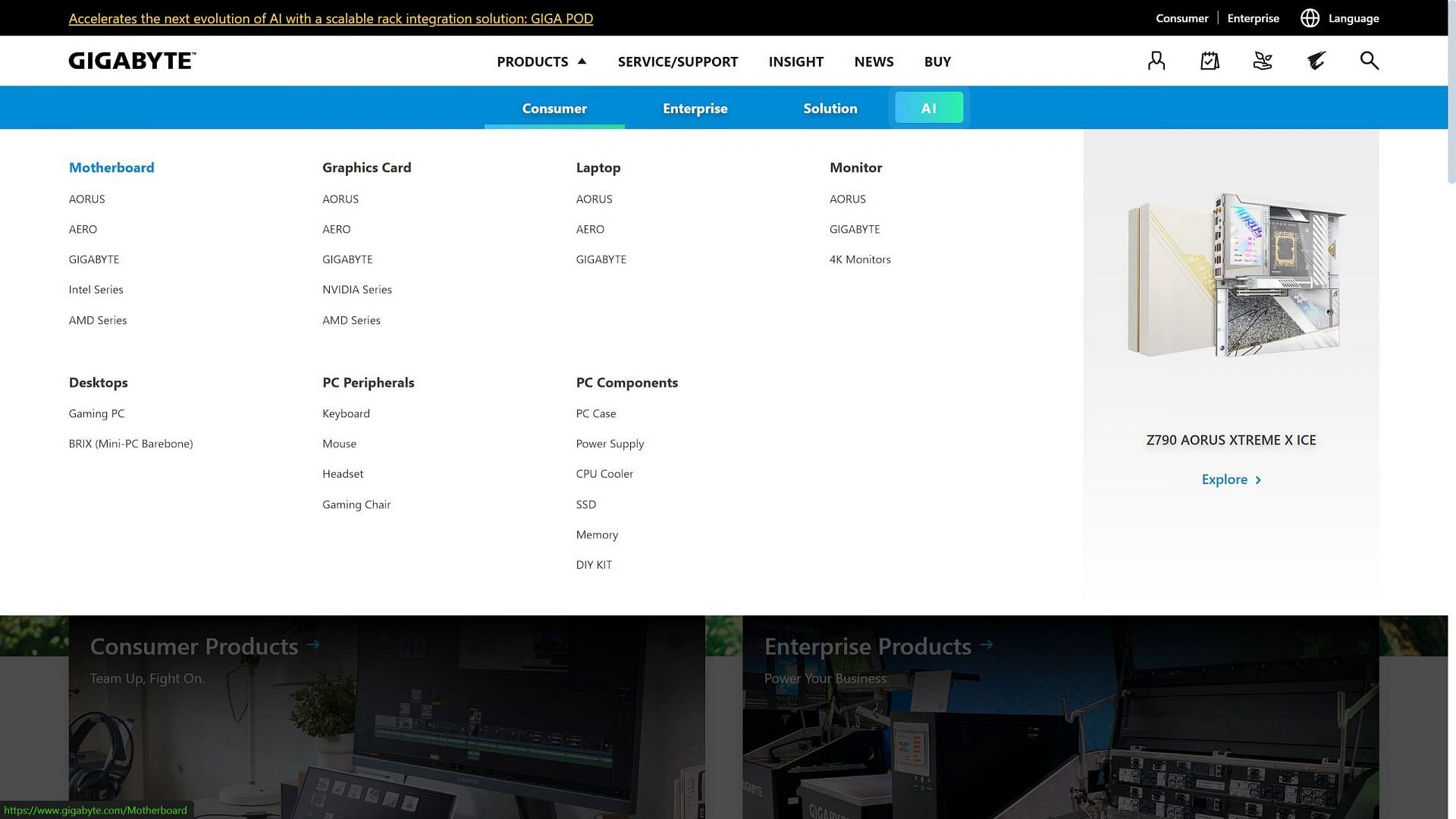Click the compare products icon
Screen dimensions: 1456x819
[x=1210, y=60]
